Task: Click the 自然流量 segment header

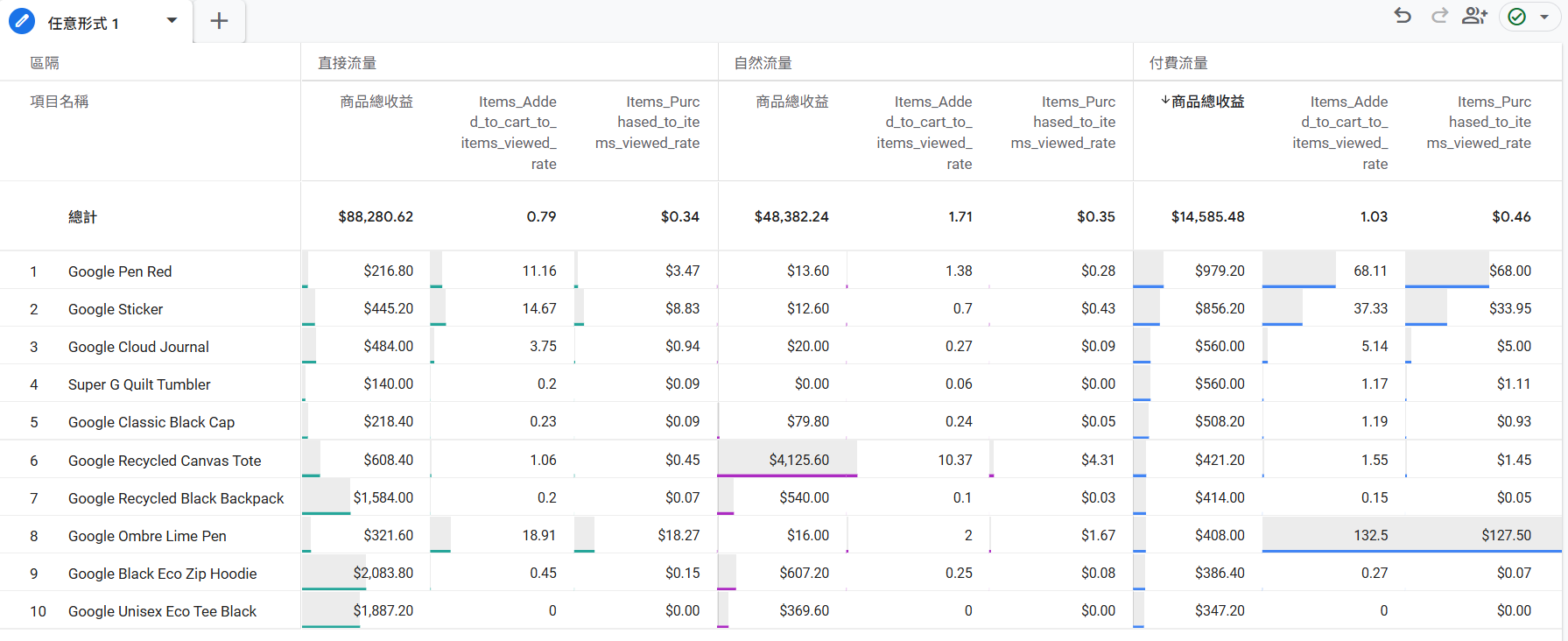Action: (763, 63)
